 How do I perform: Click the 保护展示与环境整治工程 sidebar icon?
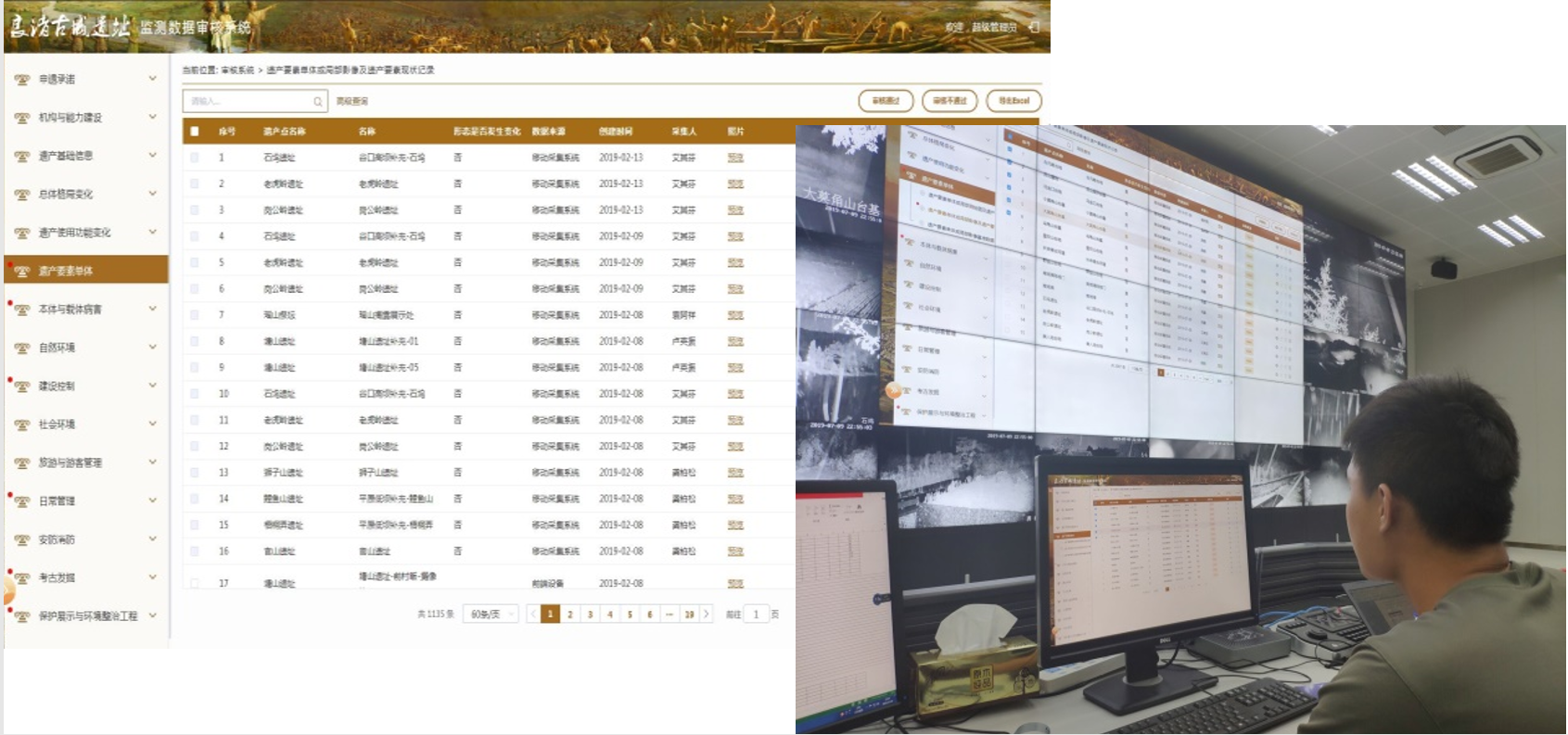[22, 616]
